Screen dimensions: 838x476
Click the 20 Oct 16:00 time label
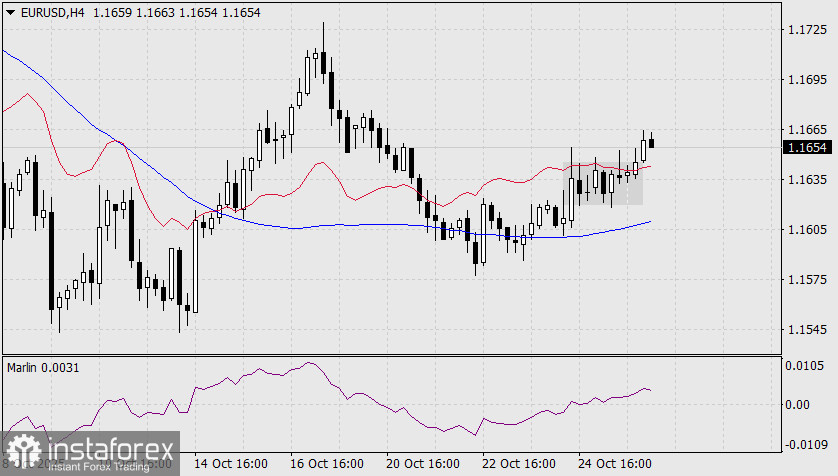(423, 463)
